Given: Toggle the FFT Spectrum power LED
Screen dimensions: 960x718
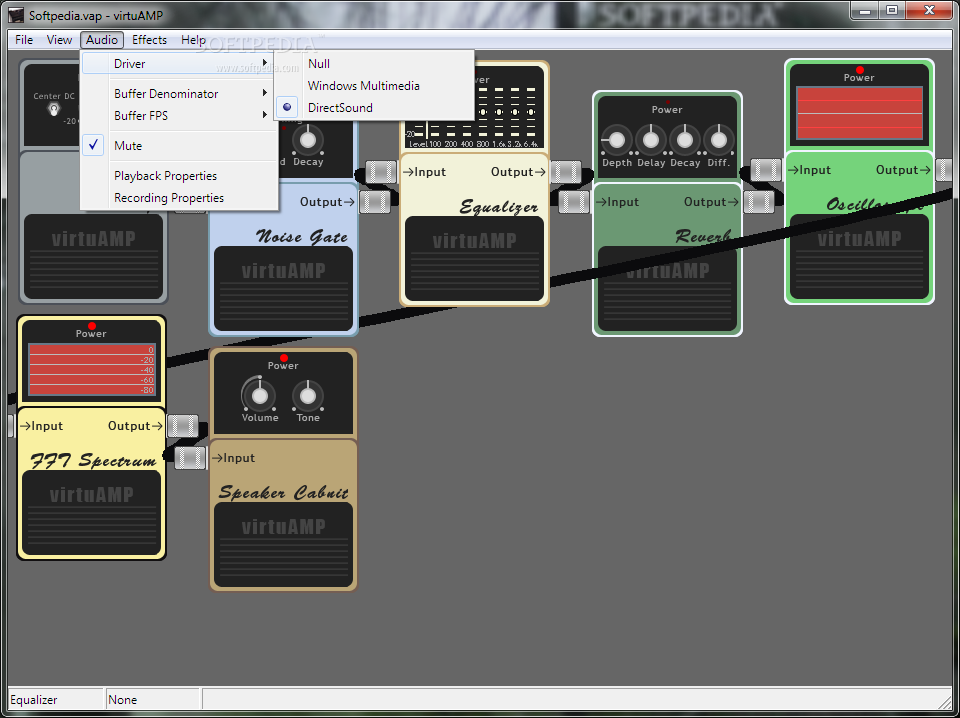Looking at the screenshot, I should pyautogui.click(x=92, y=326).
